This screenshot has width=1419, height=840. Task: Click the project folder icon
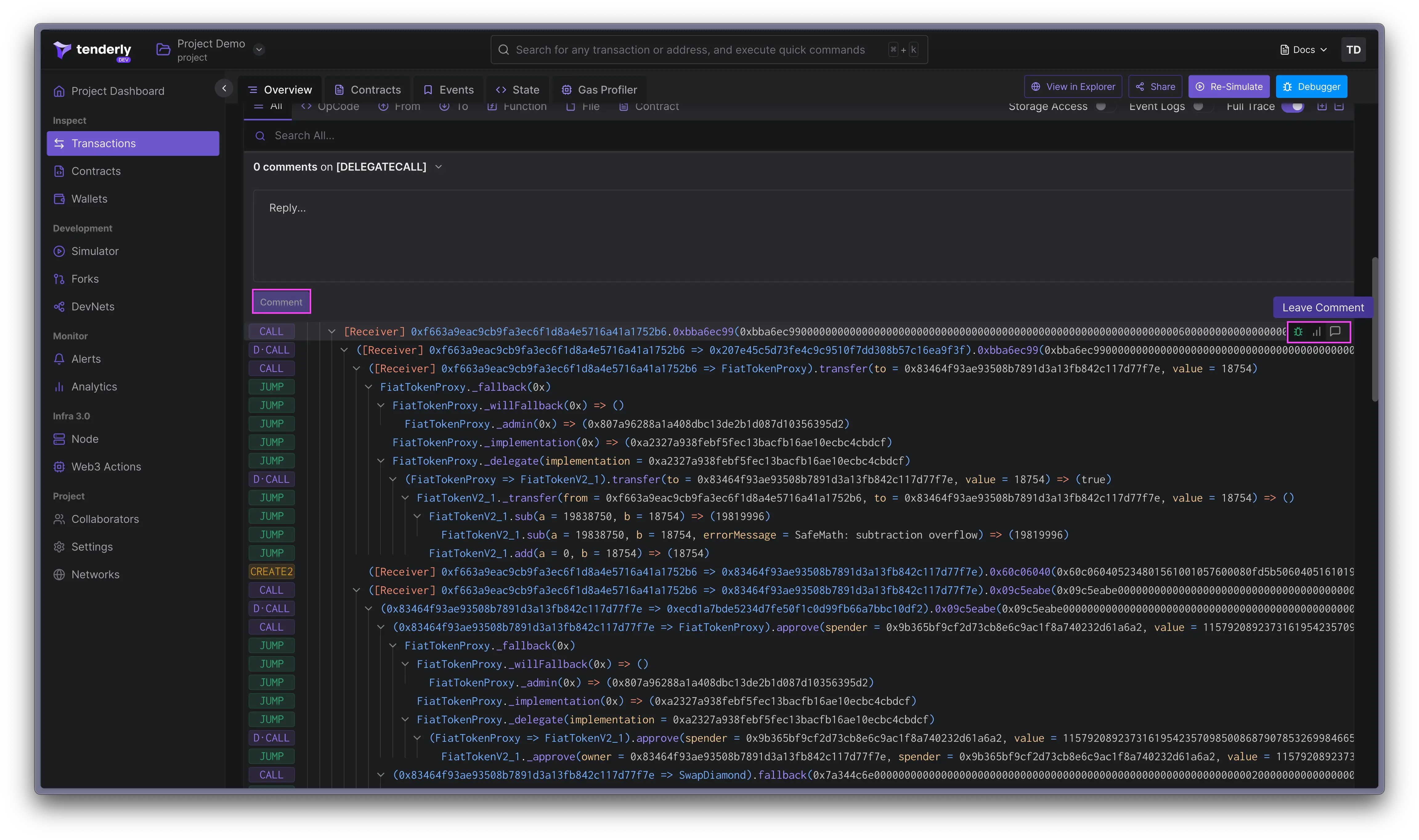[x=163, y=50]
